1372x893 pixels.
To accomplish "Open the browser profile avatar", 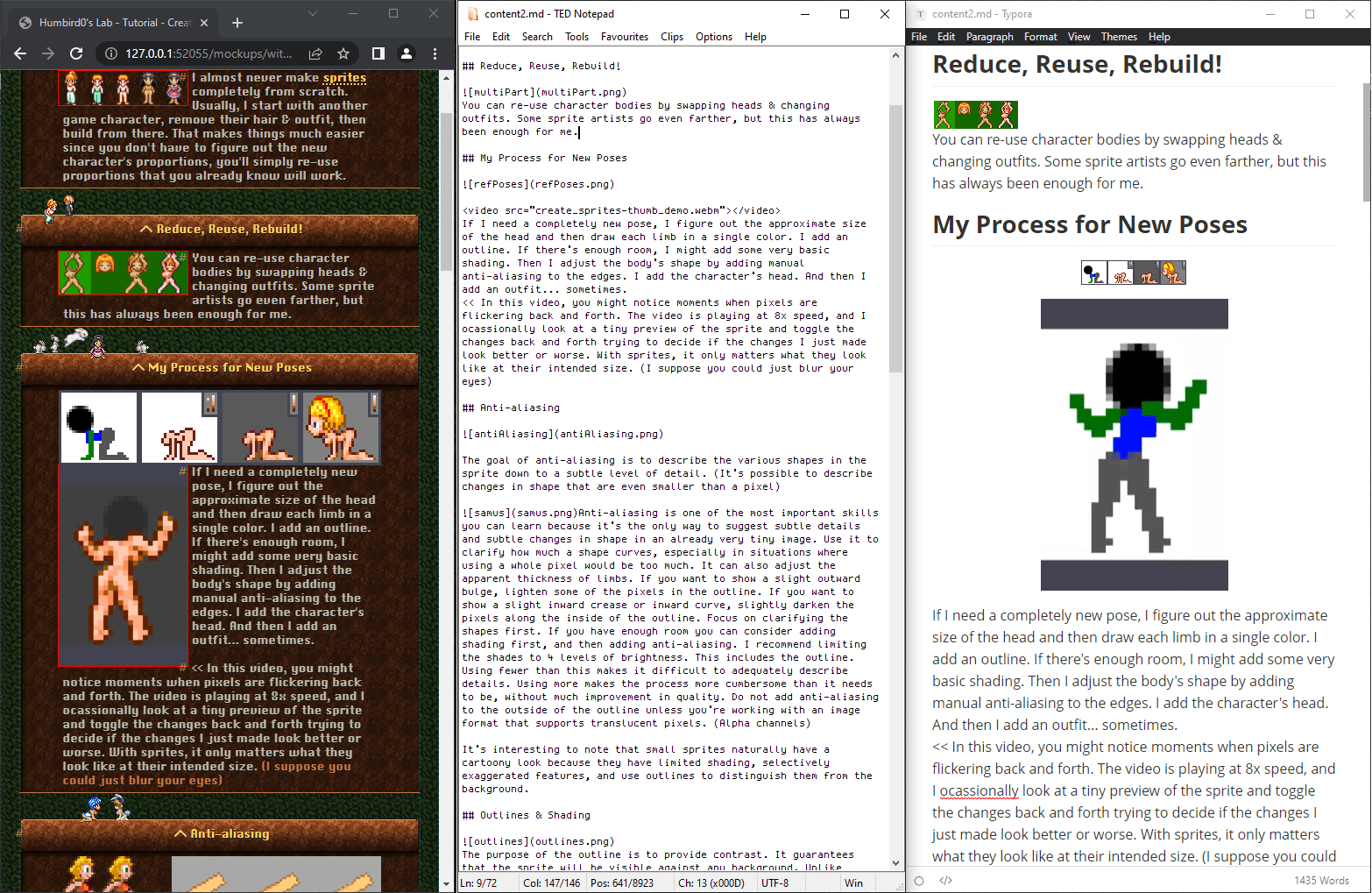I will 407,53.
